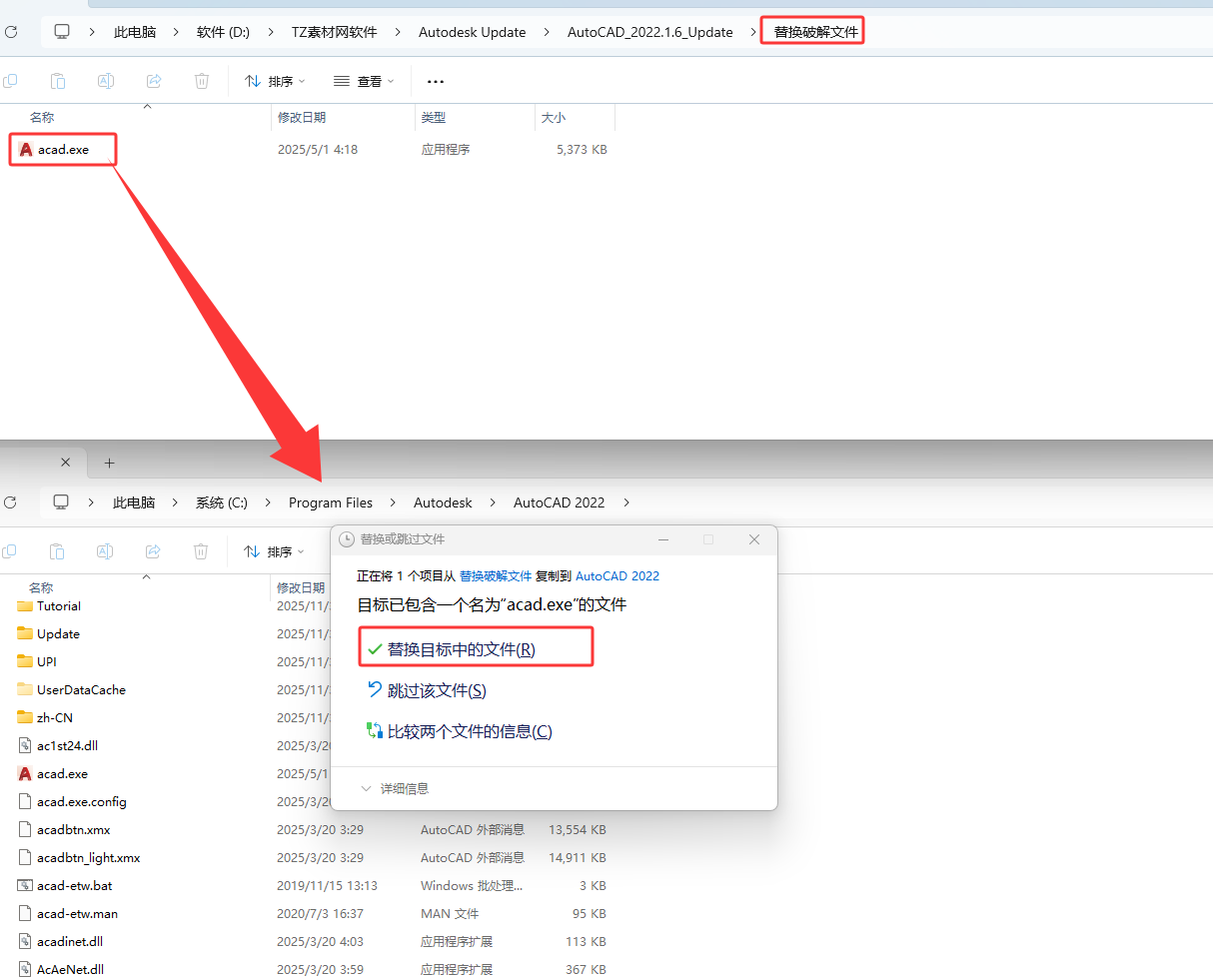The width and height of the screenshot is (1213, 980).
Task: Expand chevron after 软件 (D:) breadcrumb
Action: coord(271,32)
